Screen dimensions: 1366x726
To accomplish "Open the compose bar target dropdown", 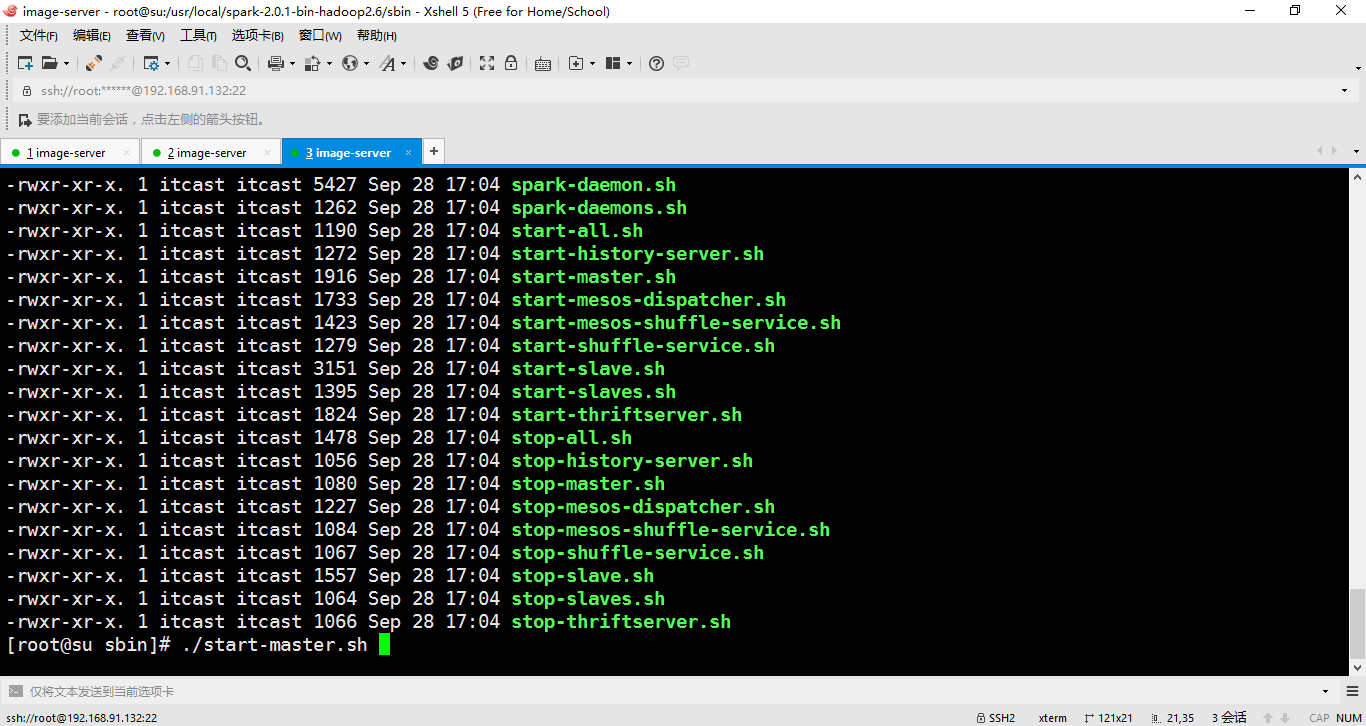I will pos(1326,691).
